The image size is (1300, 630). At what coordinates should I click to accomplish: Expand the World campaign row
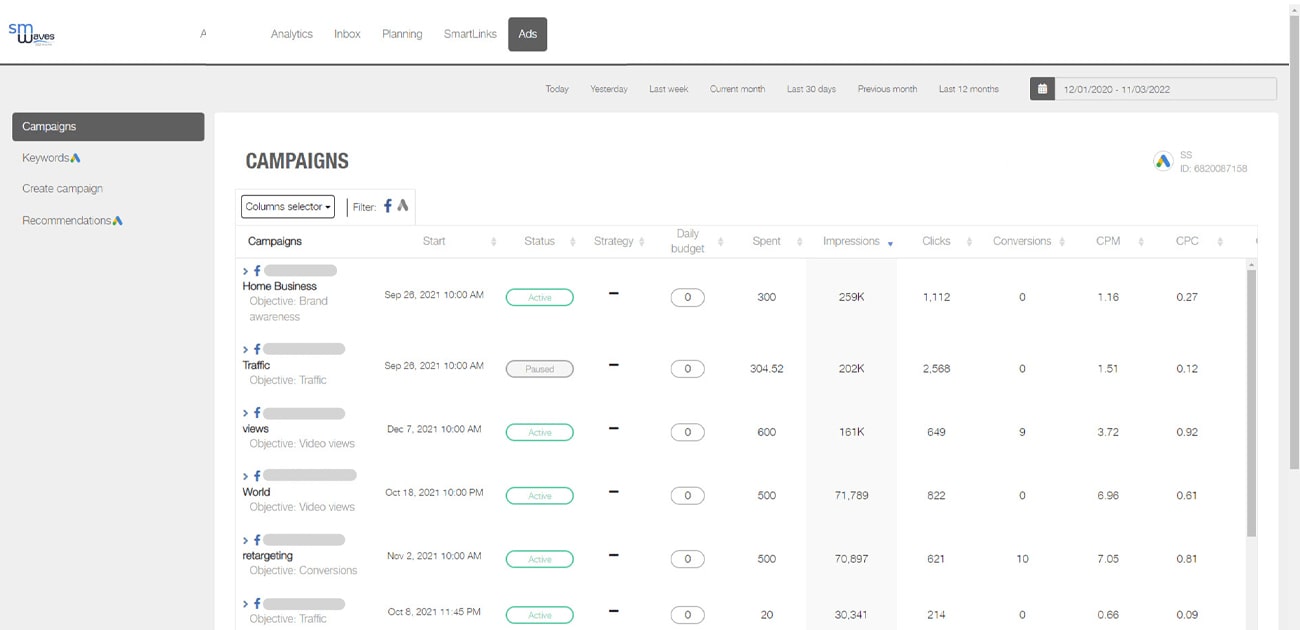(x=246, y=476)
